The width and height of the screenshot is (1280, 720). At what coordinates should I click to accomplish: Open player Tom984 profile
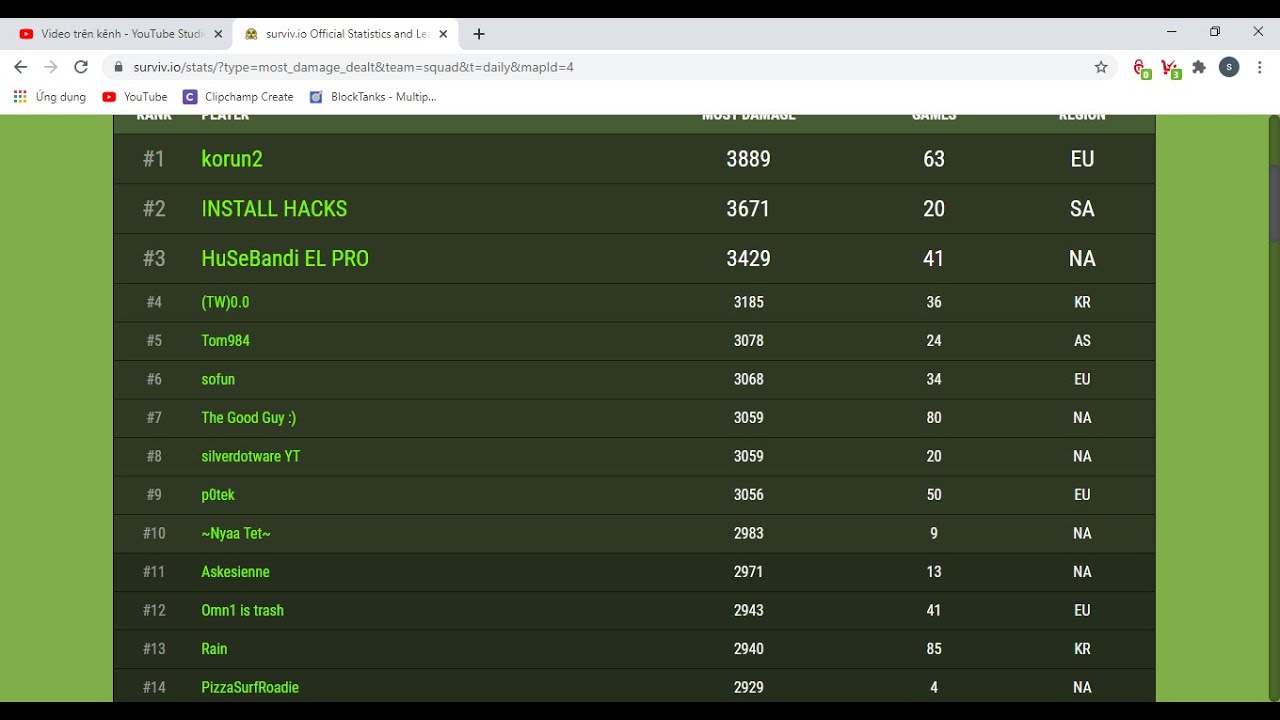click(225, 341)
